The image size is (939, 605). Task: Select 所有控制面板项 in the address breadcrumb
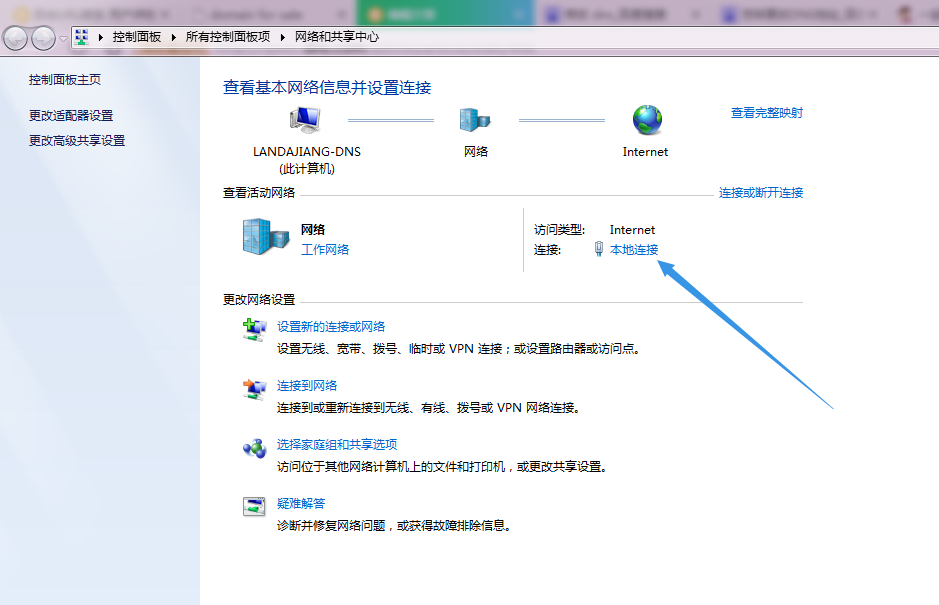pos(227,37)
